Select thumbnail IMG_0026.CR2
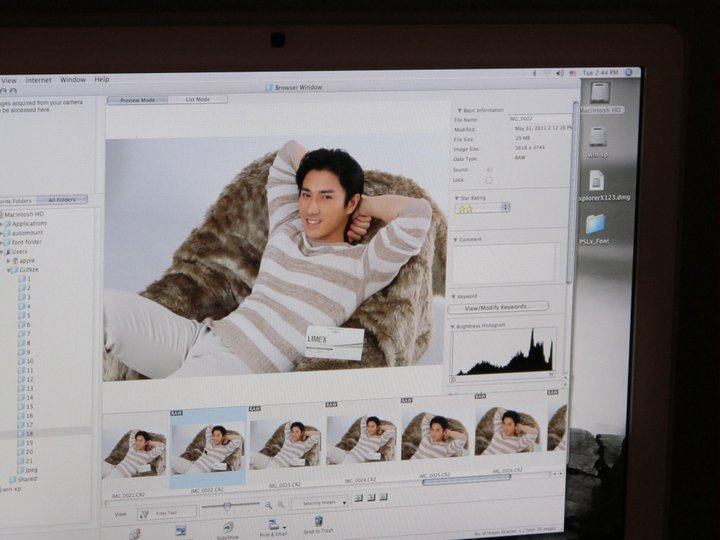720x540 pixels. tap(508, 431)
